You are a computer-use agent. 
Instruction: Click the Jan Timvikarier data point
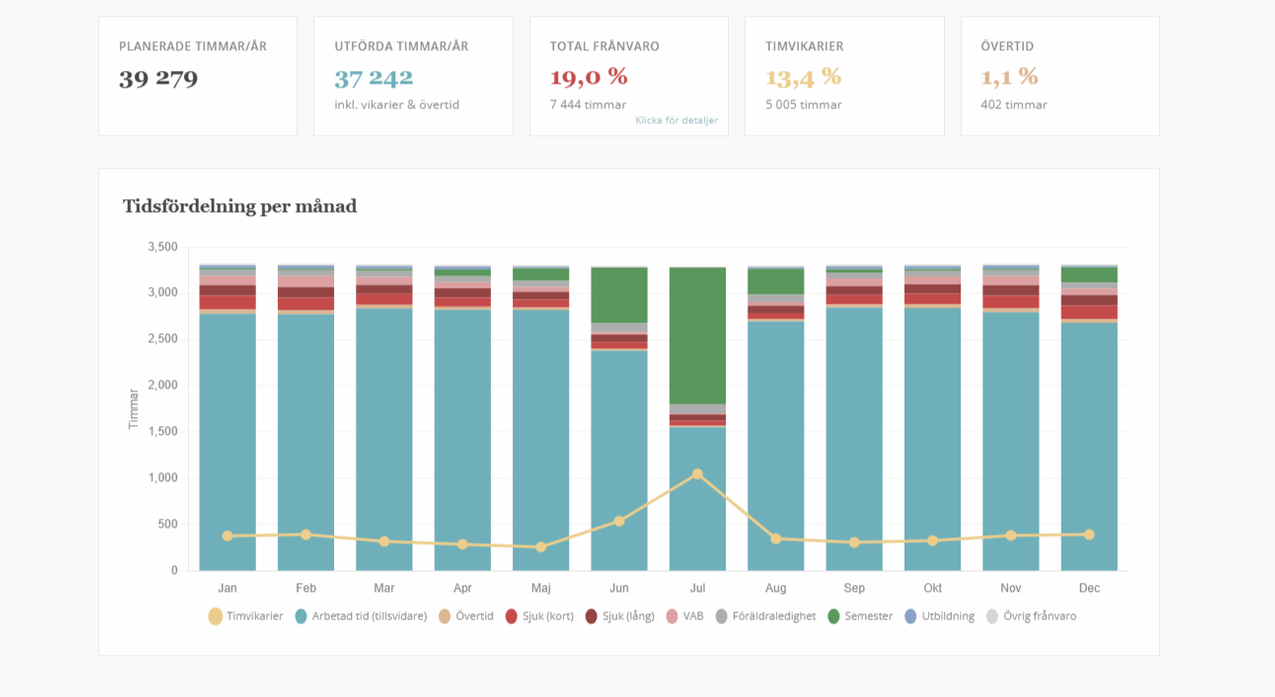pos(227,536)
